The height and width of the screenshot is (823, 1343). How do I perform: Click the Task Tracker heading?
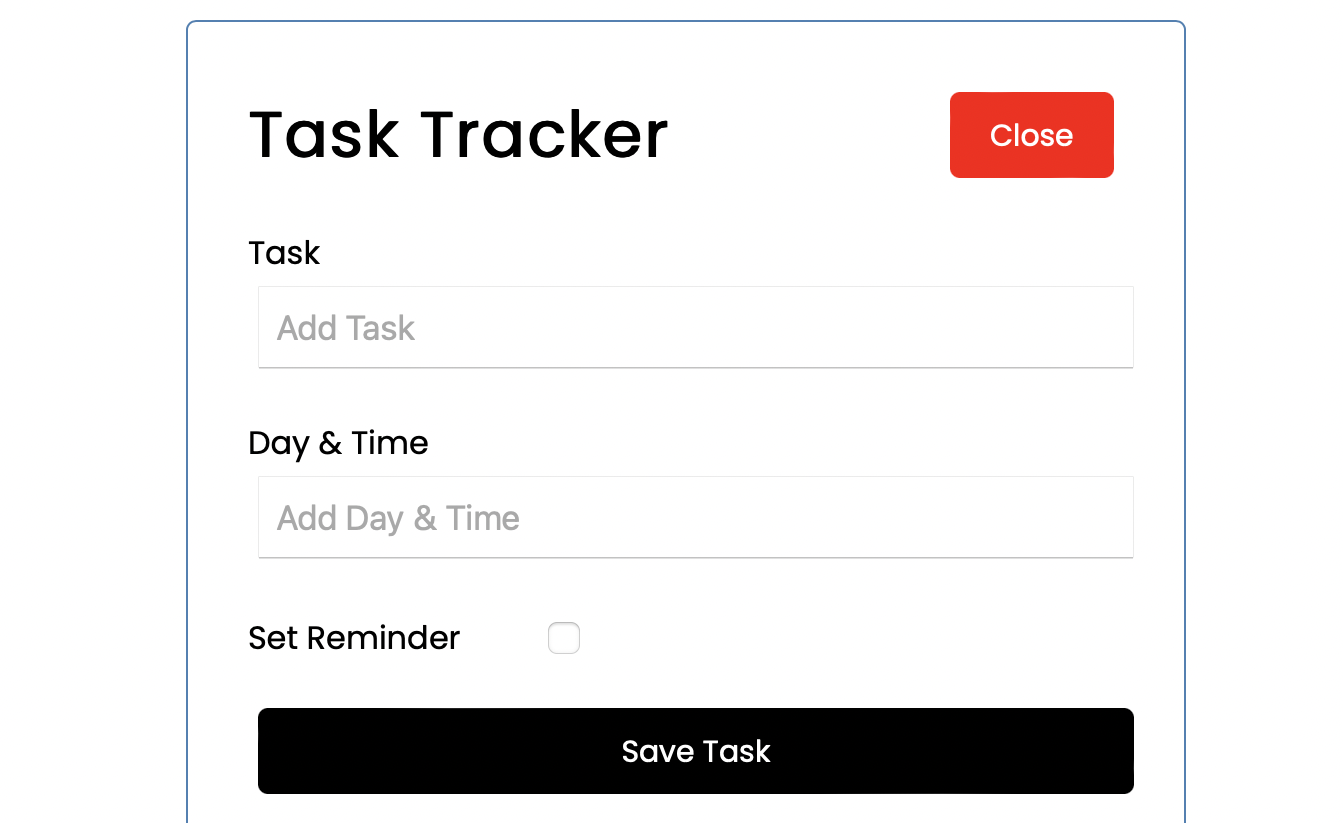458,135
